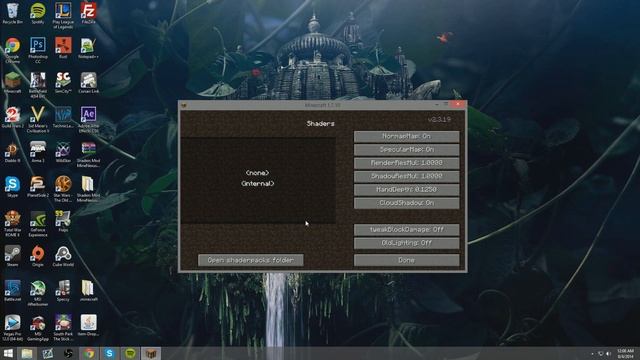This screenshot has width=640, height=360.
Task: Select the Battlefield desktop icon
Action: tap(38, 85)
